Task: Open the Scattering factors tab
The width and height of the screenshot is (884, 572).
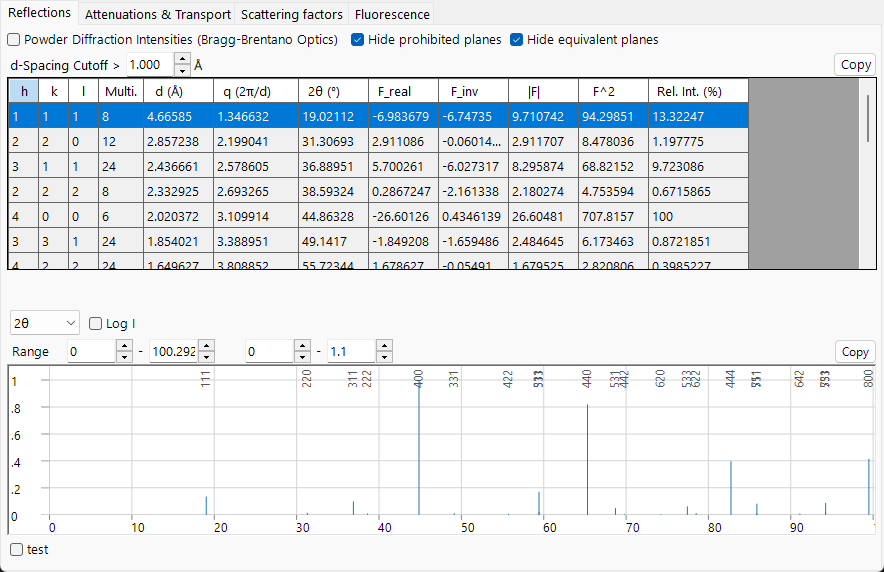Action: tap(291, 15)
